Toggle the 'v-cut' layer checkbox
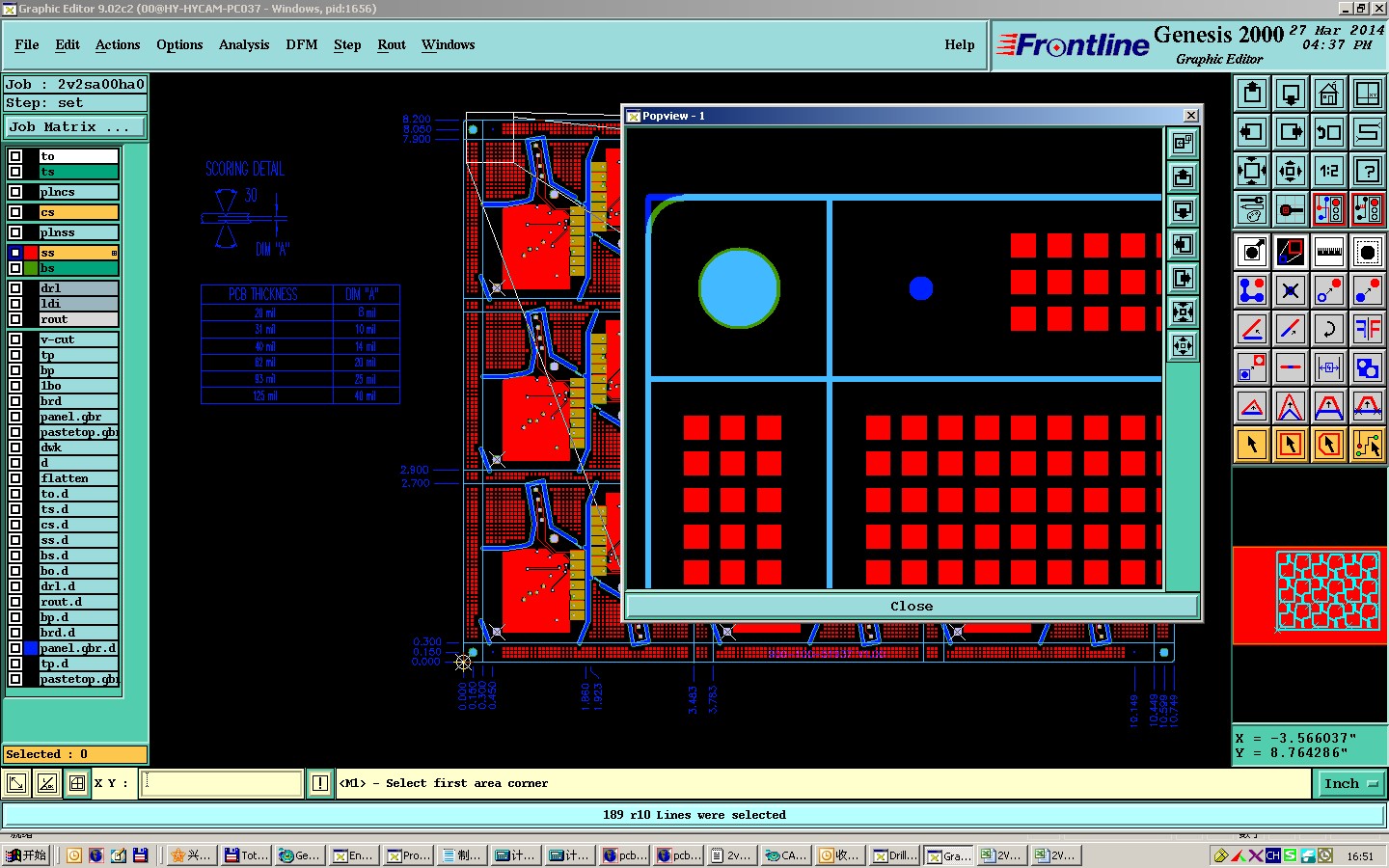1389x868 pixels. (x=15, y=339)
